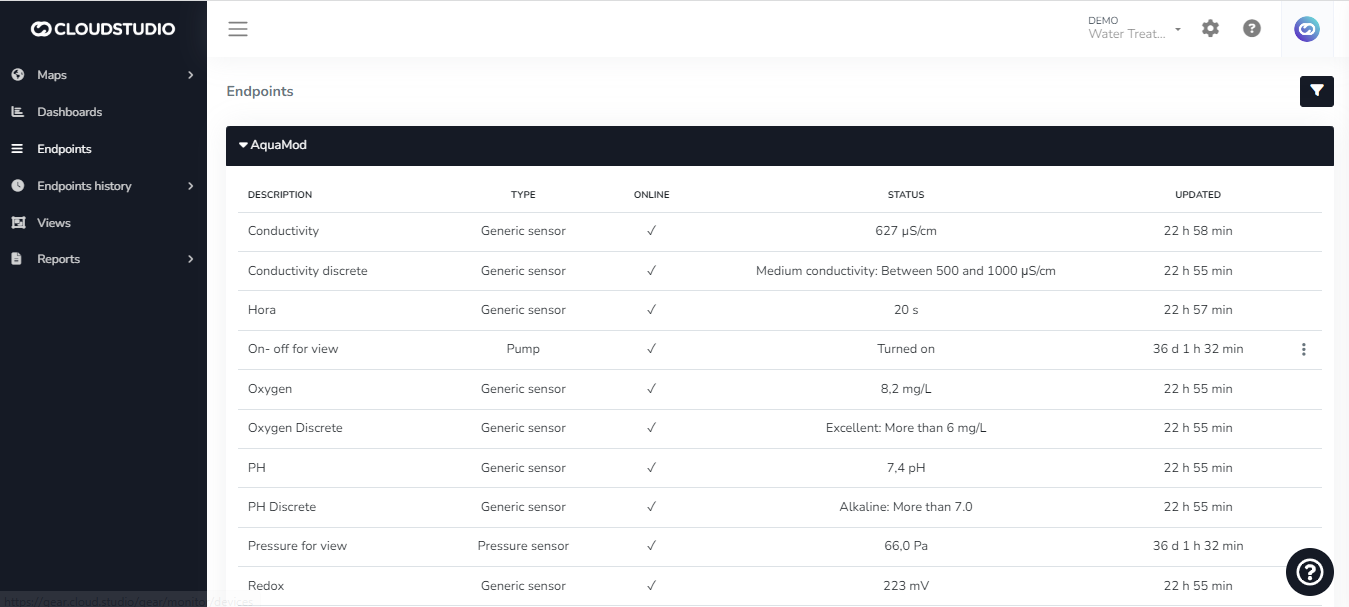Image resolution: width=1349 pixels, height=607 pixels.
Task: Select the Dashboards sidebar icon
Action: (16, 111)
